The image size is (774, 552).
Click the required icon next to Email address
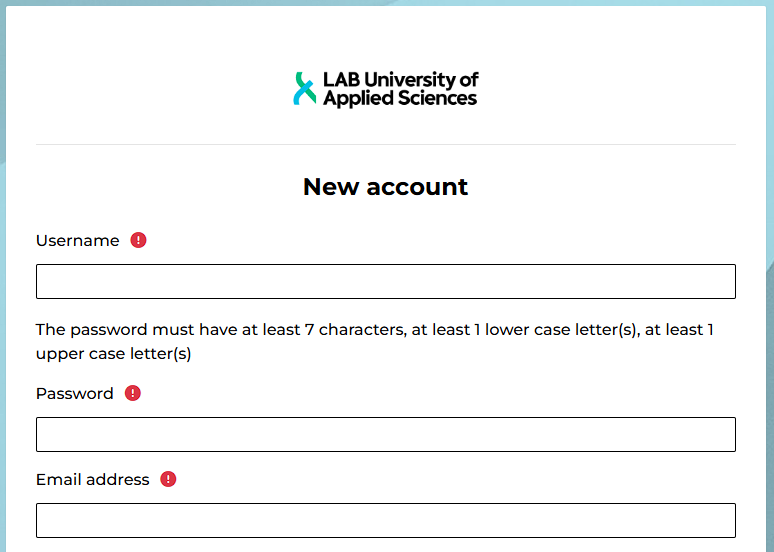tap(168, 479)
